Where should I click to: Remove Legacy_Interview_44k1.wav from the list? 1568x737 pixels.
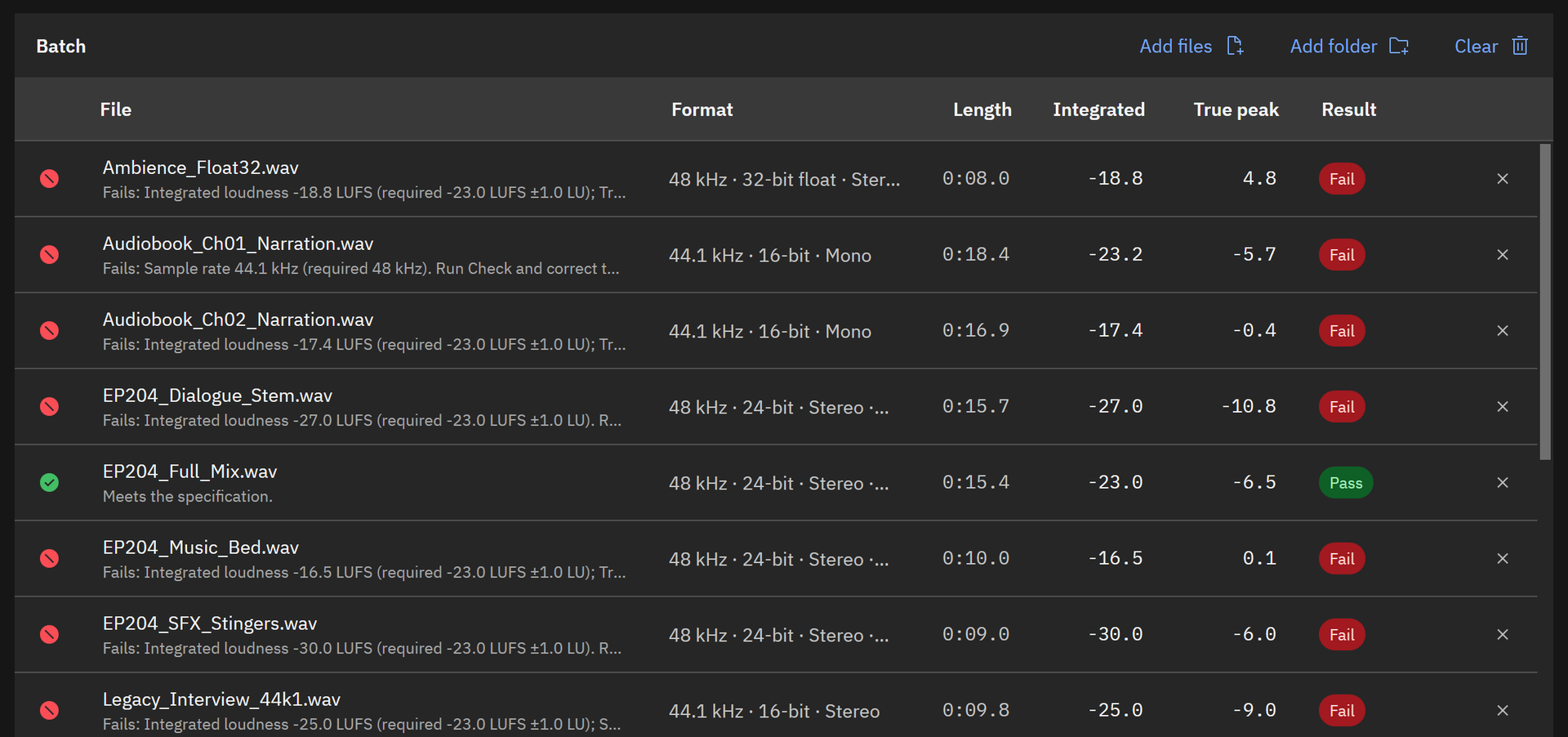click(x=1503, y=711)
